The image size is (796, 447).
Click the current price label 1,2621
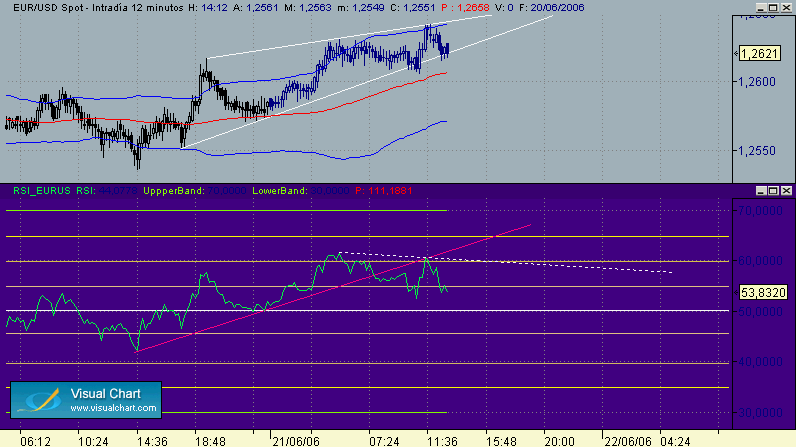point(759,54)
